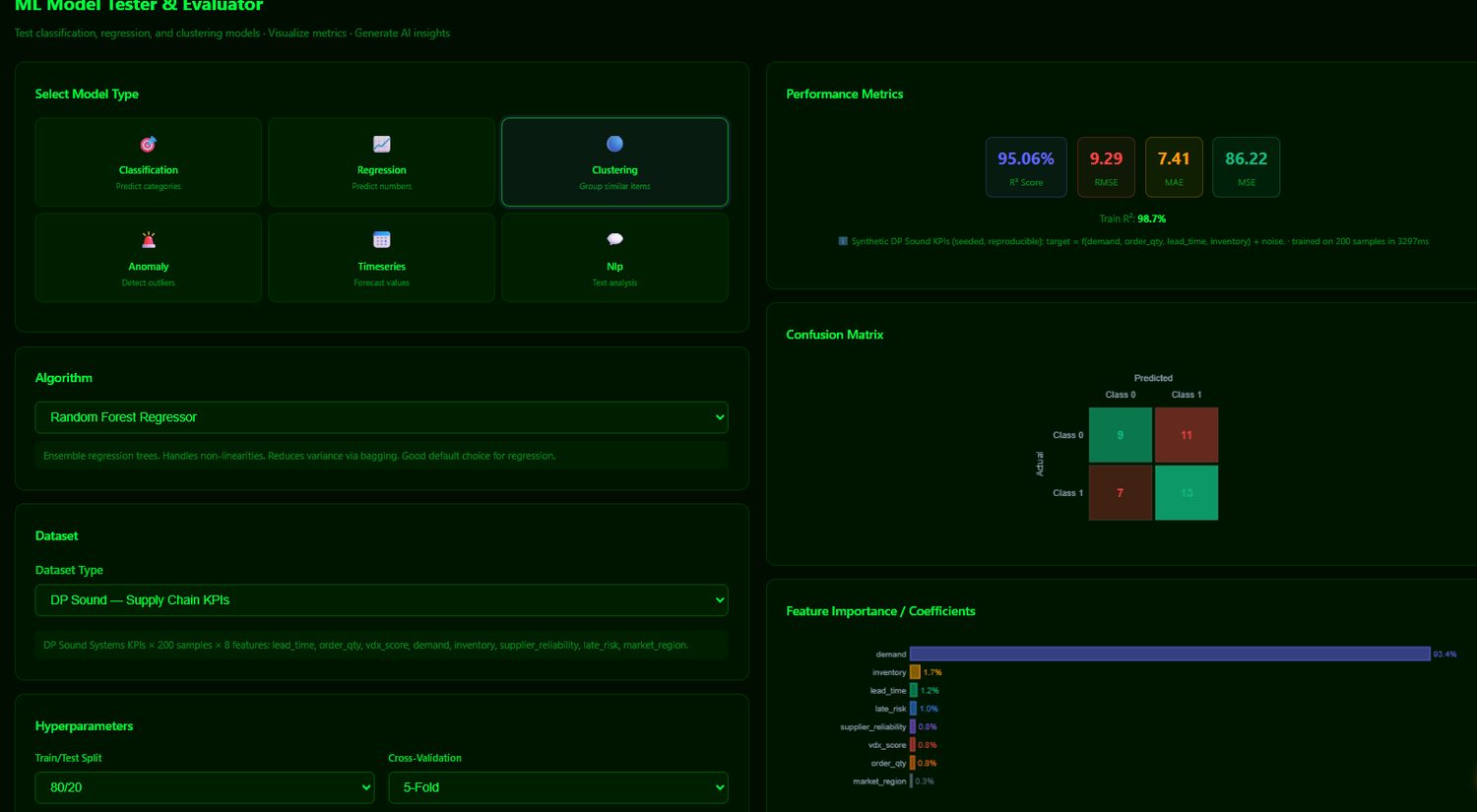Click the confusion matrix cell showing 11

point(1187,435)
